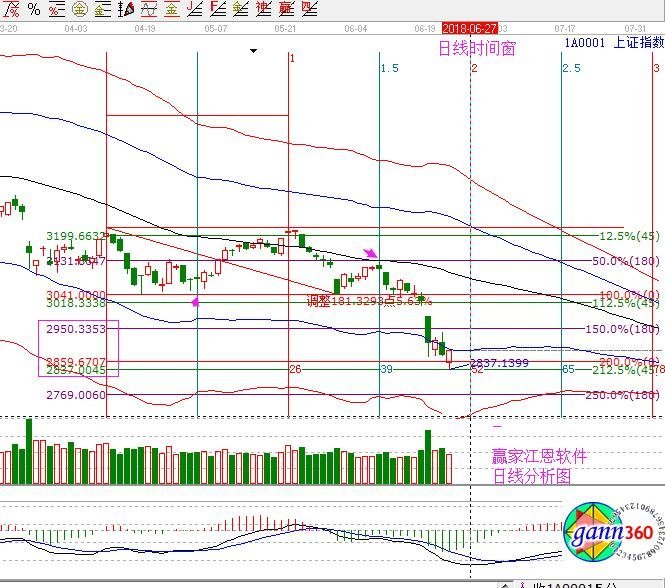Click the 04-19 date axis label
665x588 pixels.
[x=145, y=29]
